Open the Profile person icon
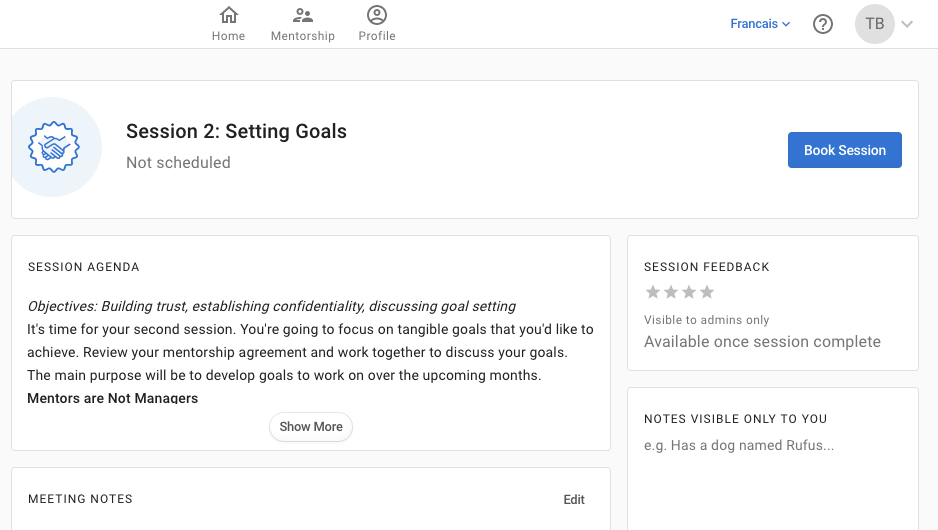Image resolution: width=938 pixels, height=530 pixels. [x=377, y=15]
